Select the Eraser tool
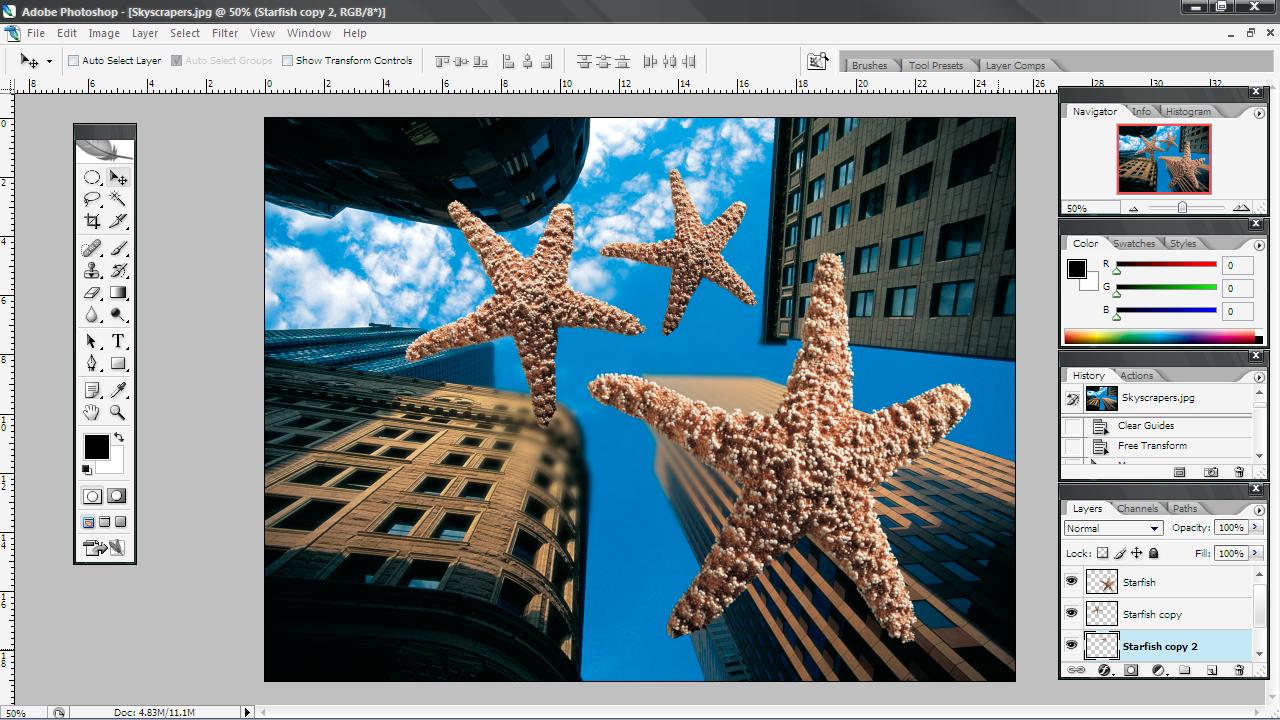 92,293
